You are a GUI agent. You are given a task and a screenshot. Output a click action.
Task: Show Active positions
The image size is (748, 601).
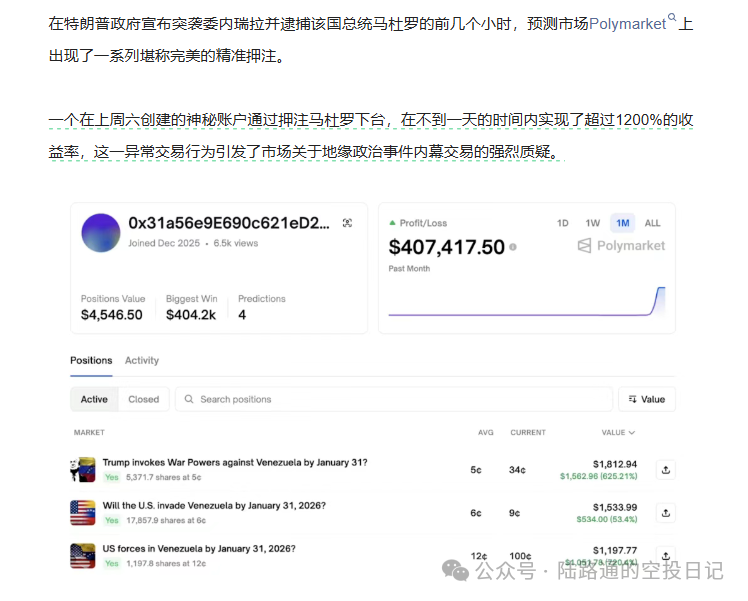click(x=94, y=399)
